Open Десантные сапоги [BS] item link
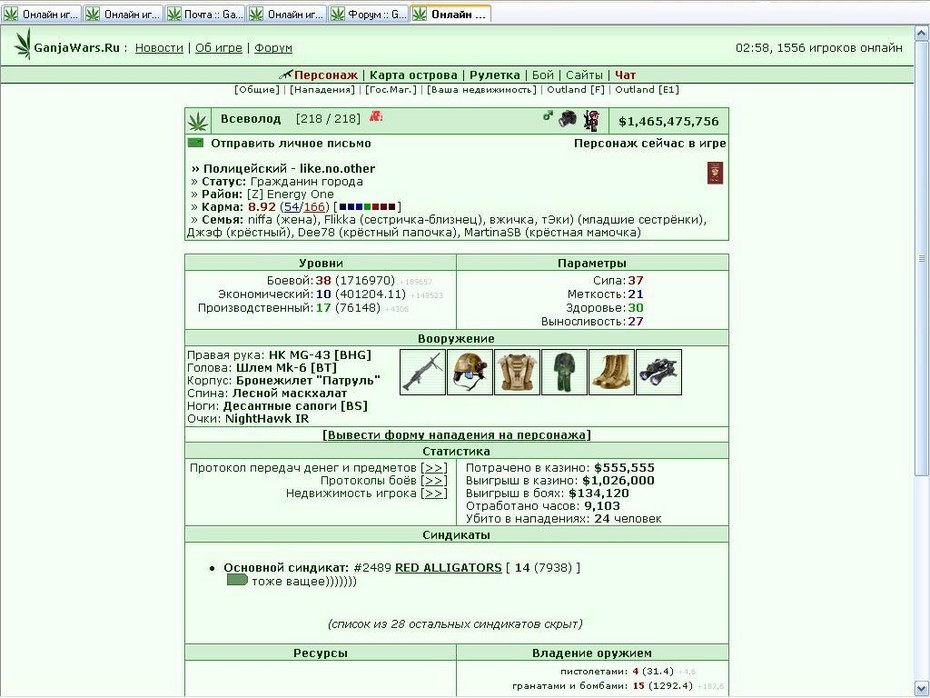The height and width of the screenshot is (698, 930). click(x=295, y=406)
